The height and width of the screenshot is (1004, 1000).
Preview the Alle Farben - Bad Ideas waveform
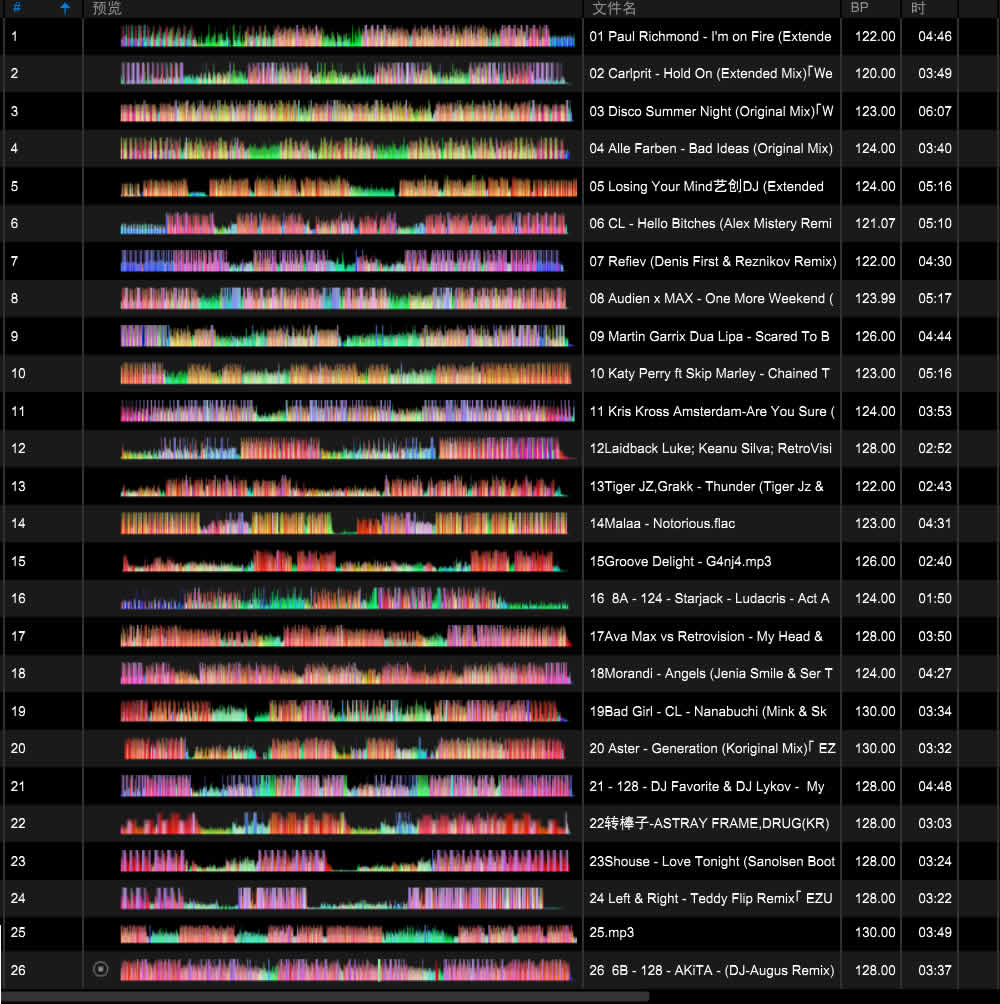345,148
